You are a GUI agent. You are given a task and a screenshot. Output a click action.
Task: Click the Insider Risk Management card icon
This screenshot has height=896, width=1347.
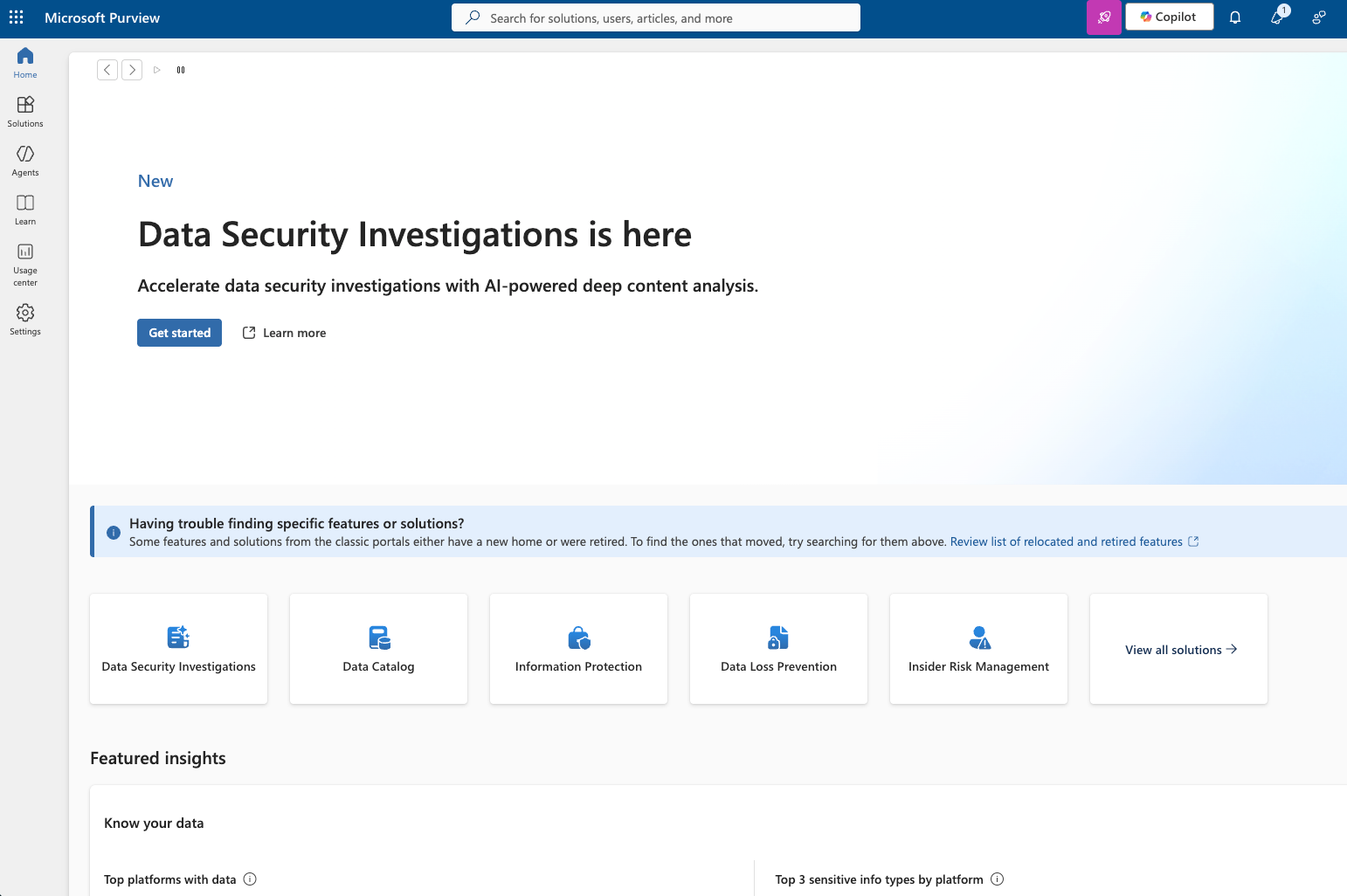(x=979, y=638)
